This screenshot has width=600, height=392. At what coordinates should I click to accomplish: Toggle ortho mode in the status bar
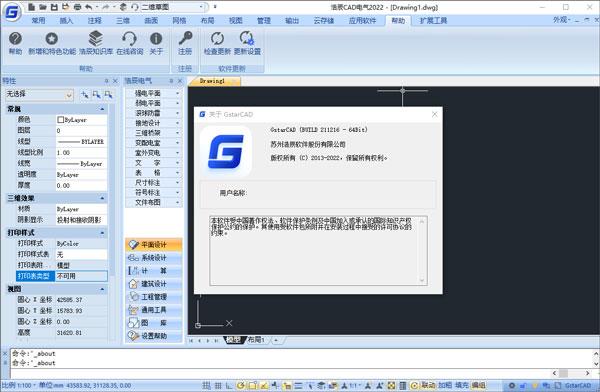tap(229, 385)
